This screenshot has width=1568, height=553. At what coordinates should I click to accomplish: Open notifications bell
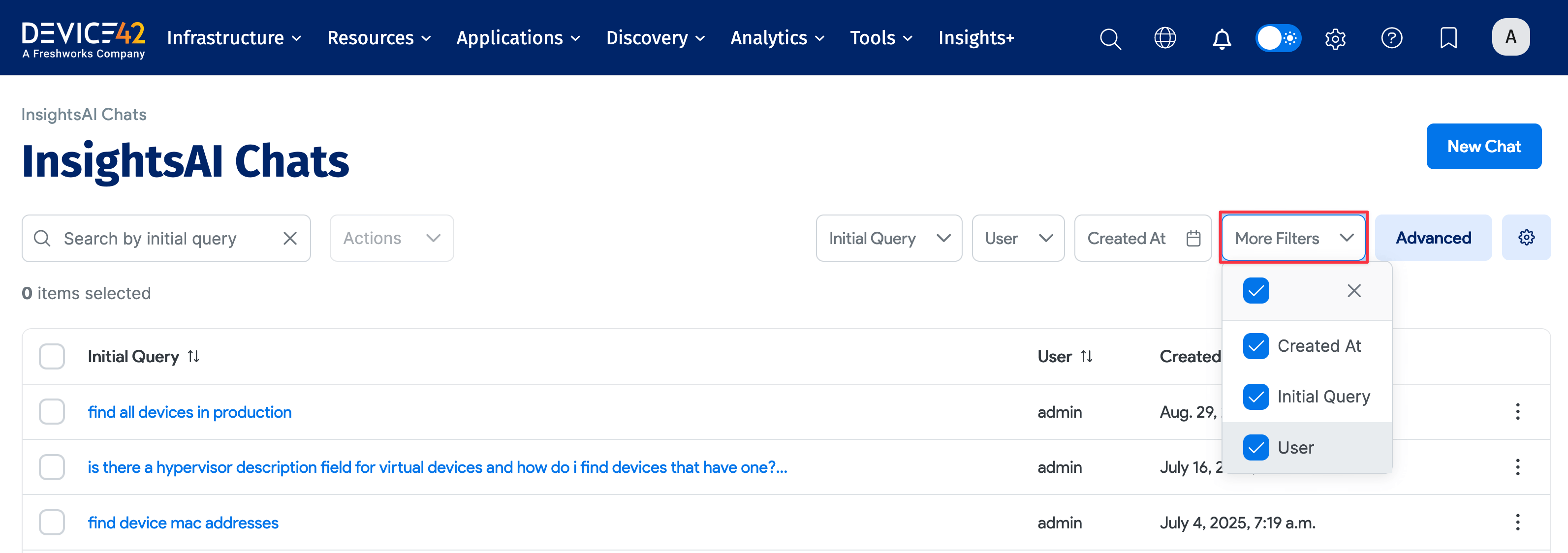(1222, 38)
